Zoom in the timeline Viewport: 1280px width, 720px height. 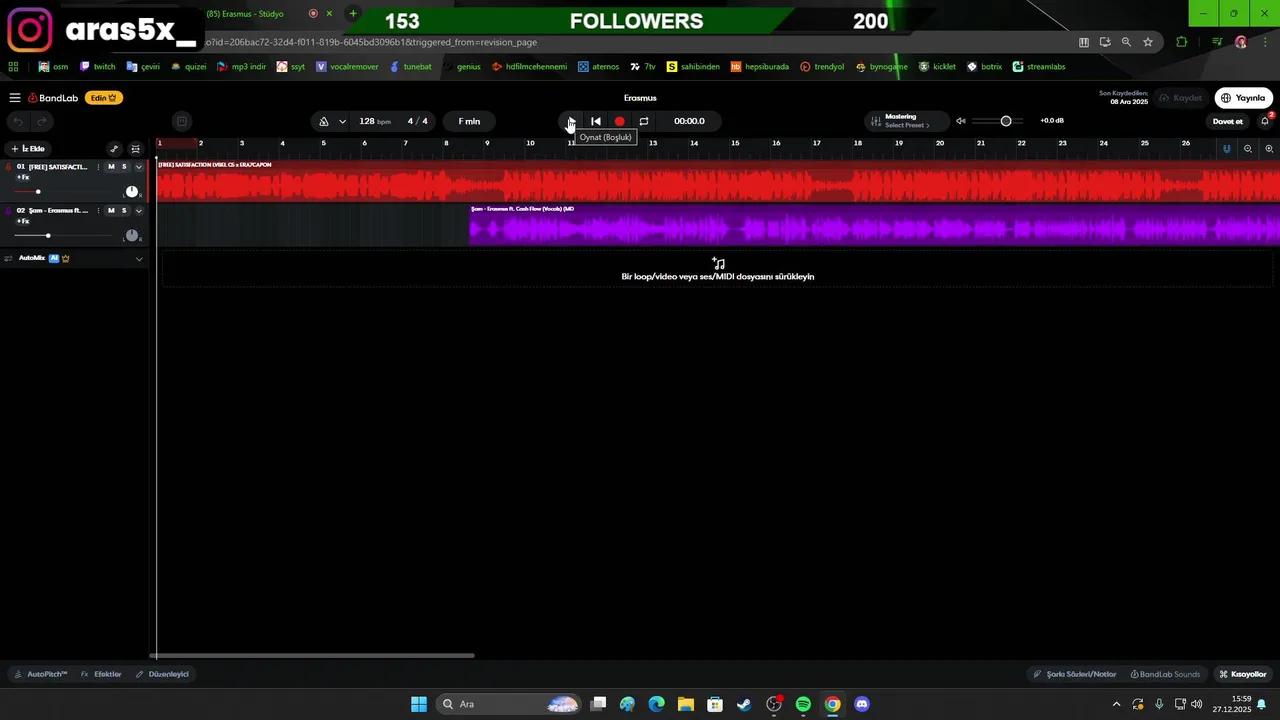tap(1269, 149)
